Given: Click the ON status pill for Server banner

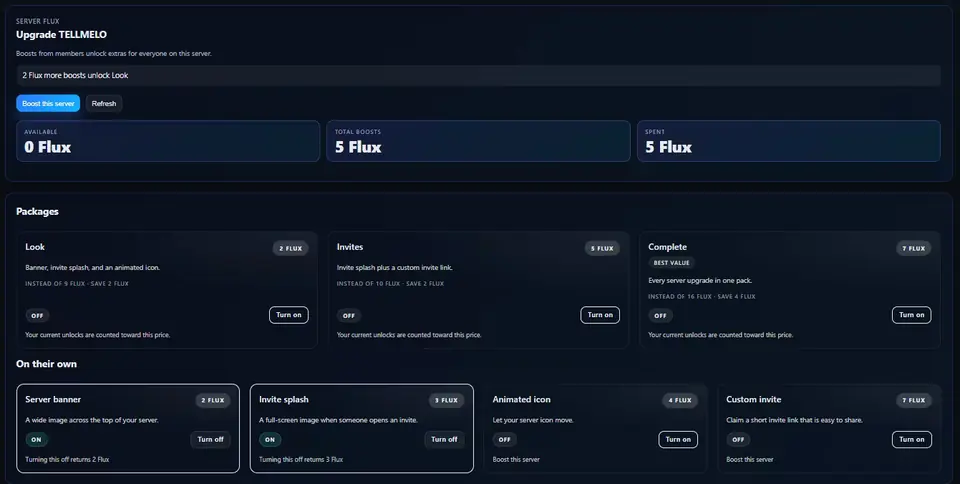Looking at the screenshot, I should point(37,439).
